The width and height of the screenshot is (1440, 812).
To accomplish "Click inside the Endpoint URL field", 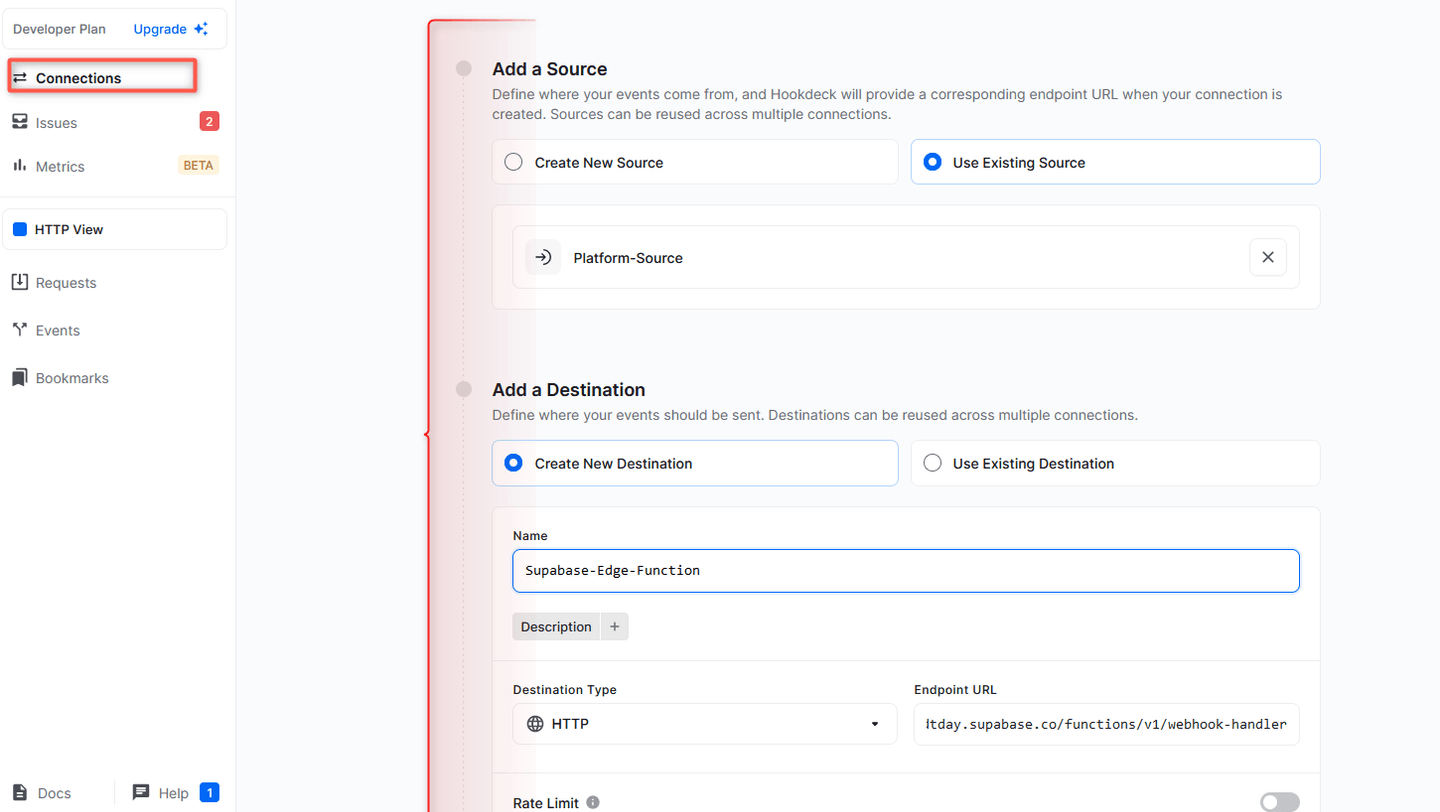I will tap(1105, 723).
